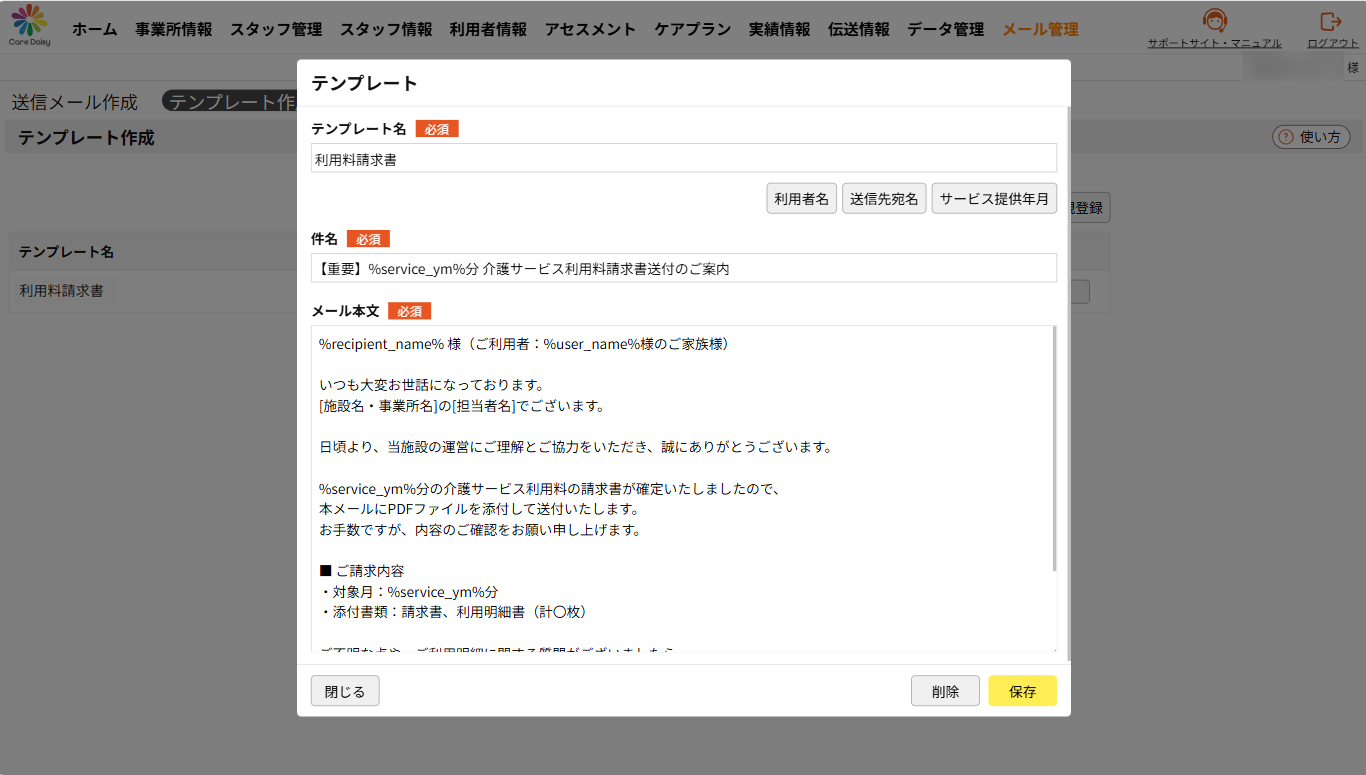1366x775 pixels.
Task: Click the ログアウト link text
Action: click(x=1333, y=43)
